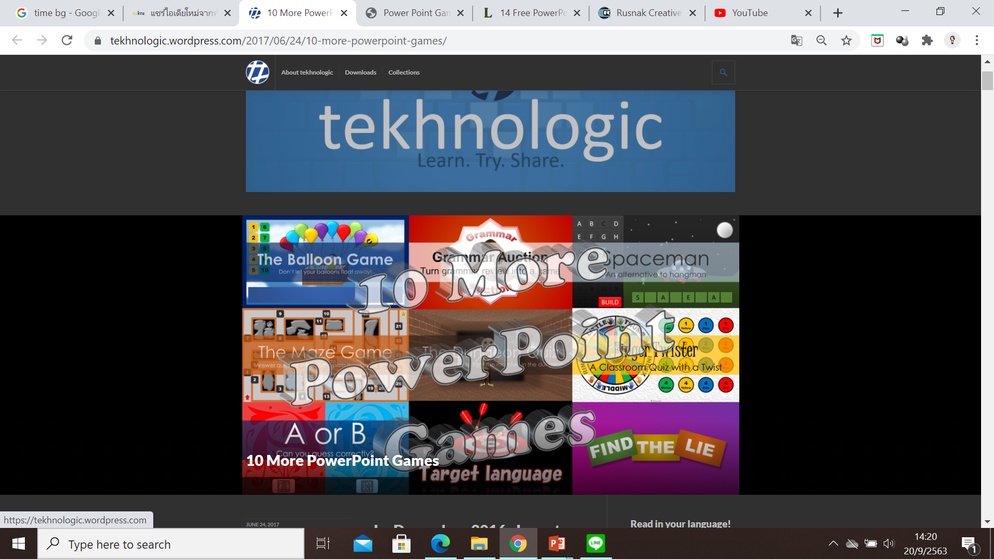Click The Balloon Game thumbnail
The width and height of the screenshot is (994, 559).
click(325, 261)
